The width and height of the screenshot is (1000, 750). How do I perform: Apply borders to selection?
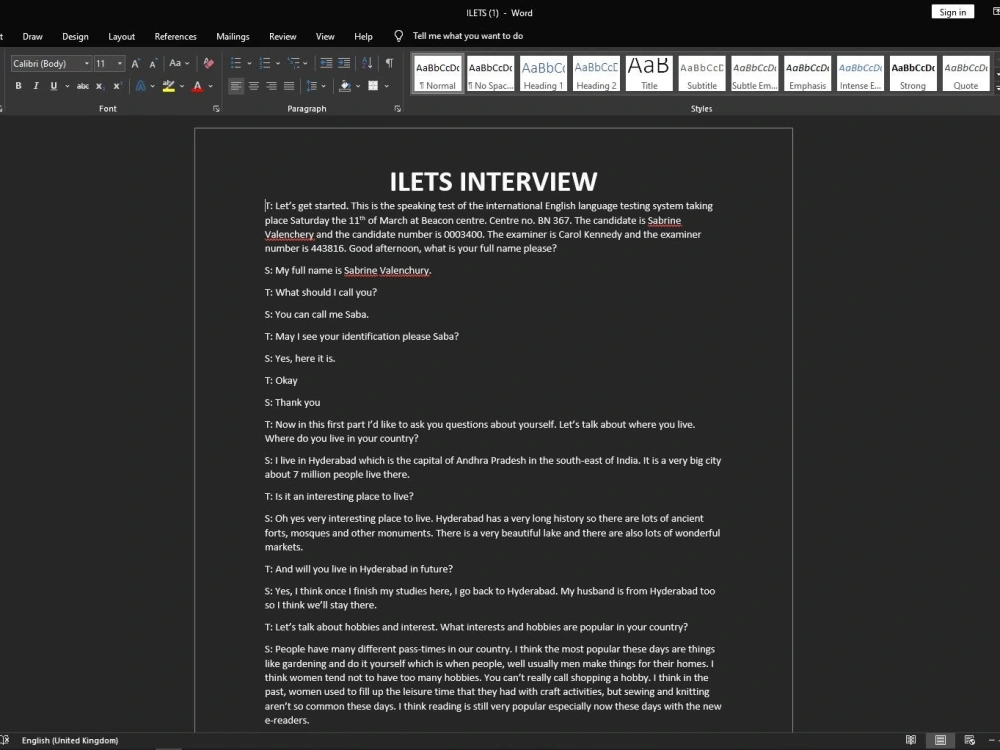pyautogui.click(x=373, y=86)
